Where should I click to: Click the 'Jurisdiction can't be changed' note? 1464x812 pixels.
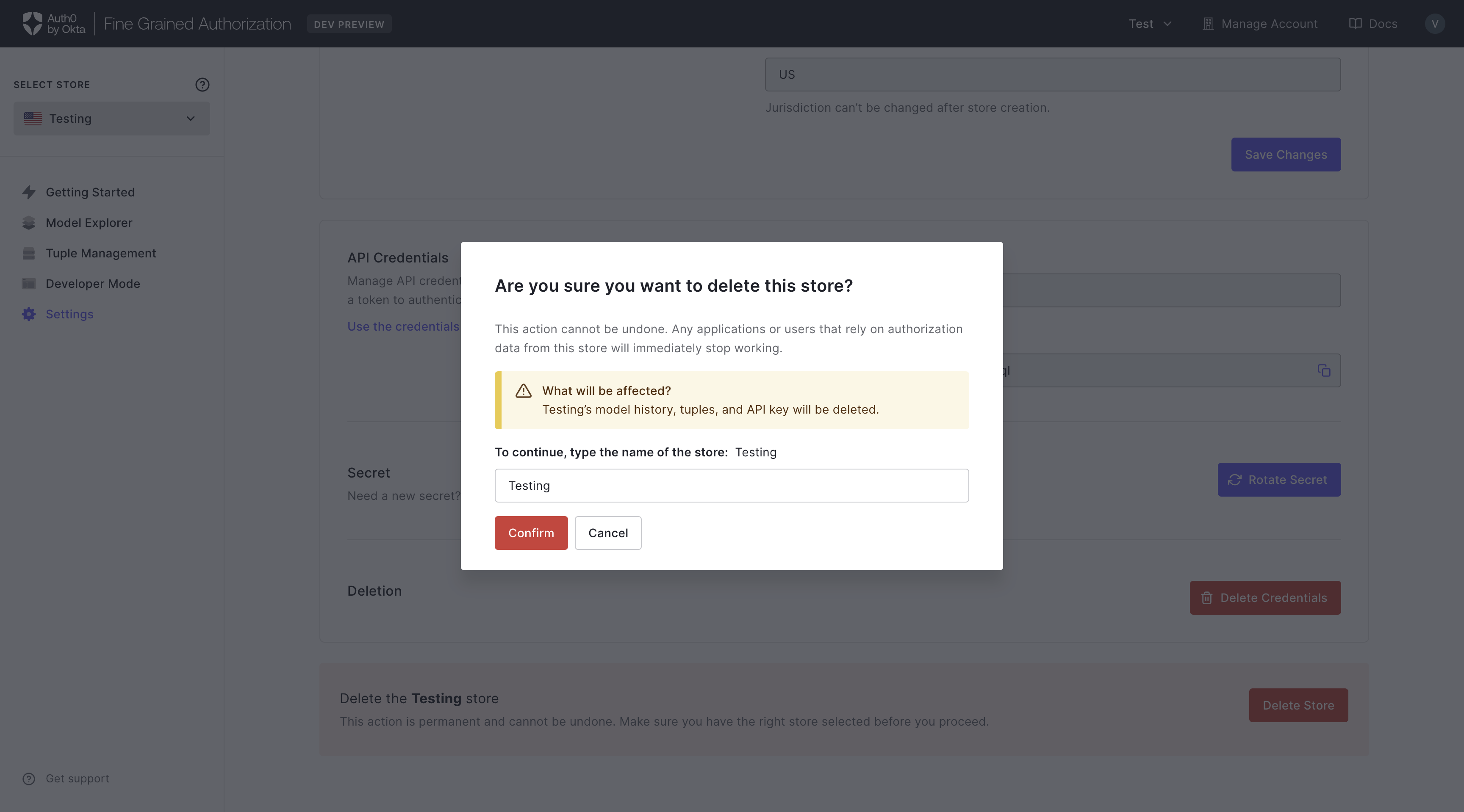[907, 108]
